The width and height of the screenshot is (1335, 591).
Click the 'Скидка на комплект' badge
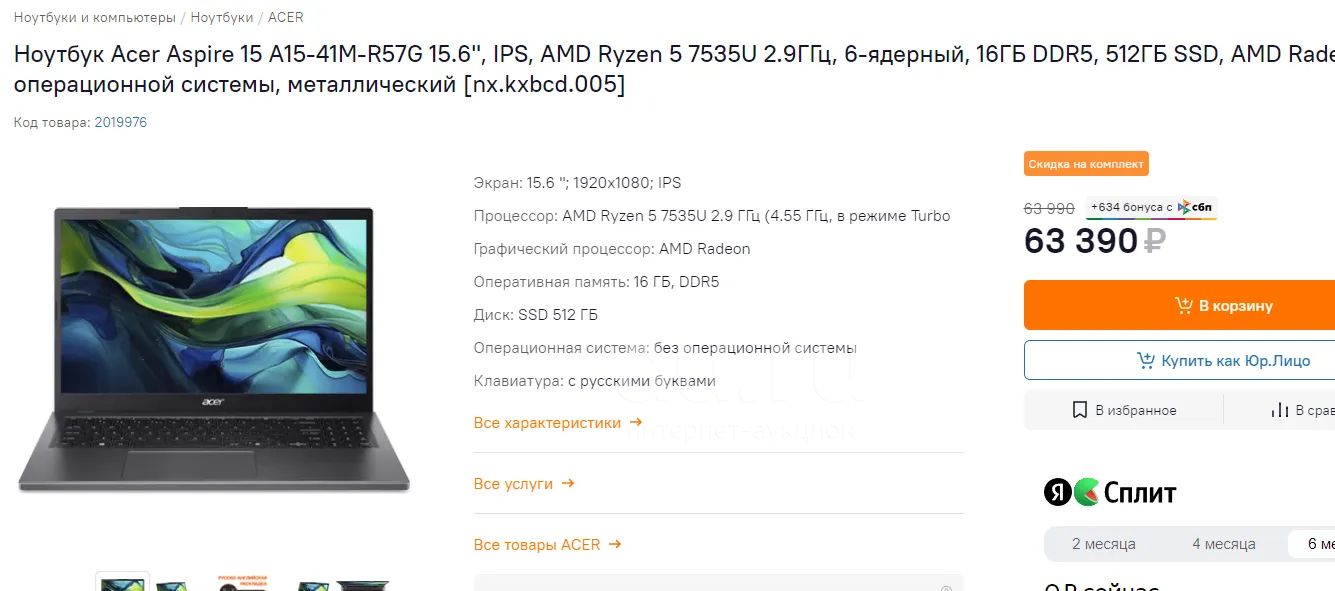[1086, 164]
